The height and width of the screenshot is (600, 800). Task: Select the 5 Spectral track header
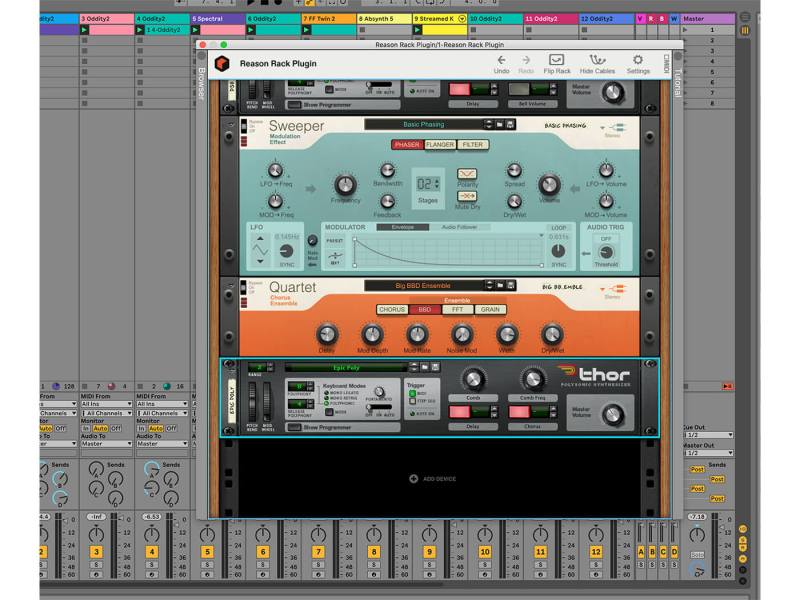click(x=217, y=19)
